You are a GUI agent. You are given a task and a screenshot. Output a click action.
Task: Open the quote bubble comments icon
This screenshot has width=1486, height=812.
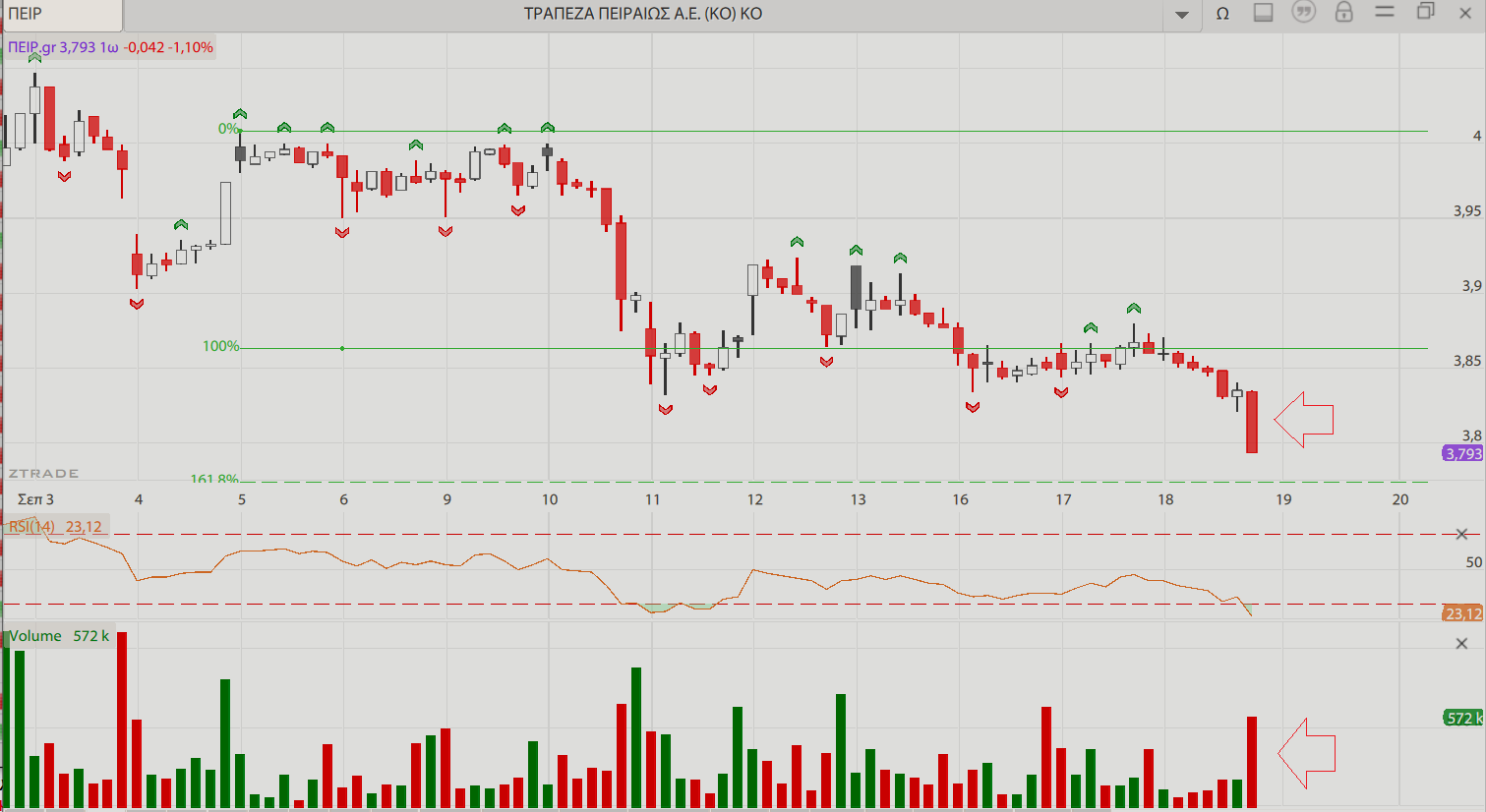click(1304, 13)
